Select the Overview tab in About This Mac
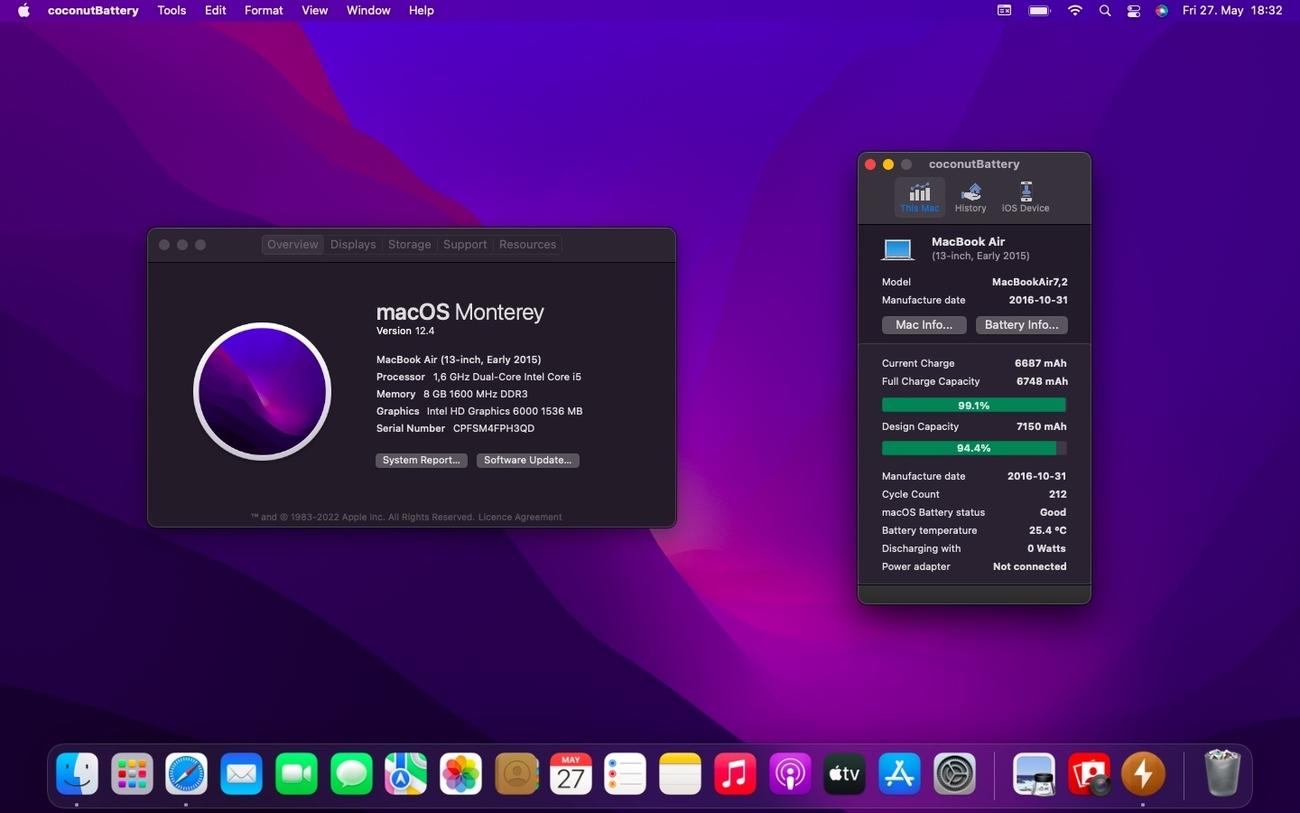Screen dimensions: 1300x813 [292, 244]
